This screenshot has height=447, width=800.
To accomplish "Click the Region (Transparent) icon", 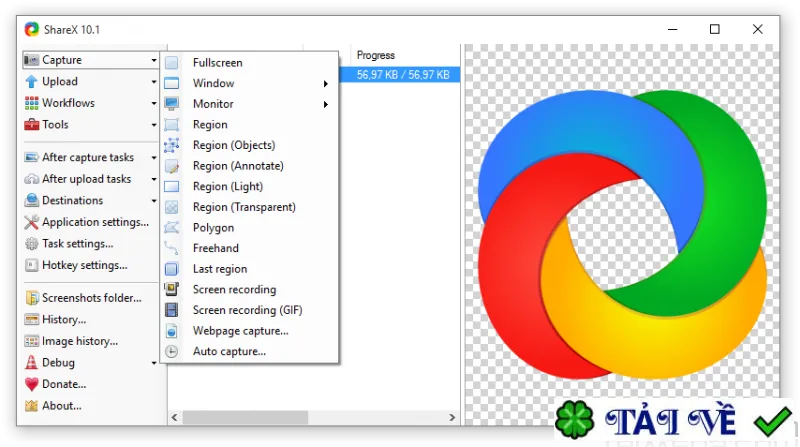I will pos(172,207).
